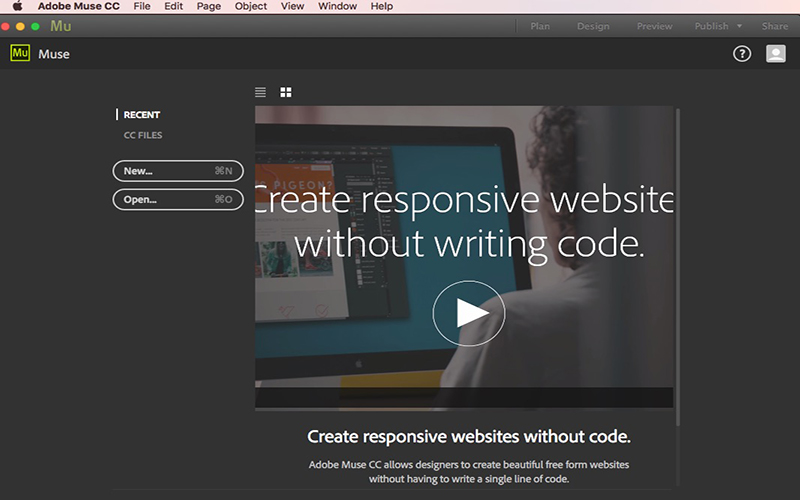Select the RECENT files section
This screenshot has height=500, width=800.
(141, 115)
